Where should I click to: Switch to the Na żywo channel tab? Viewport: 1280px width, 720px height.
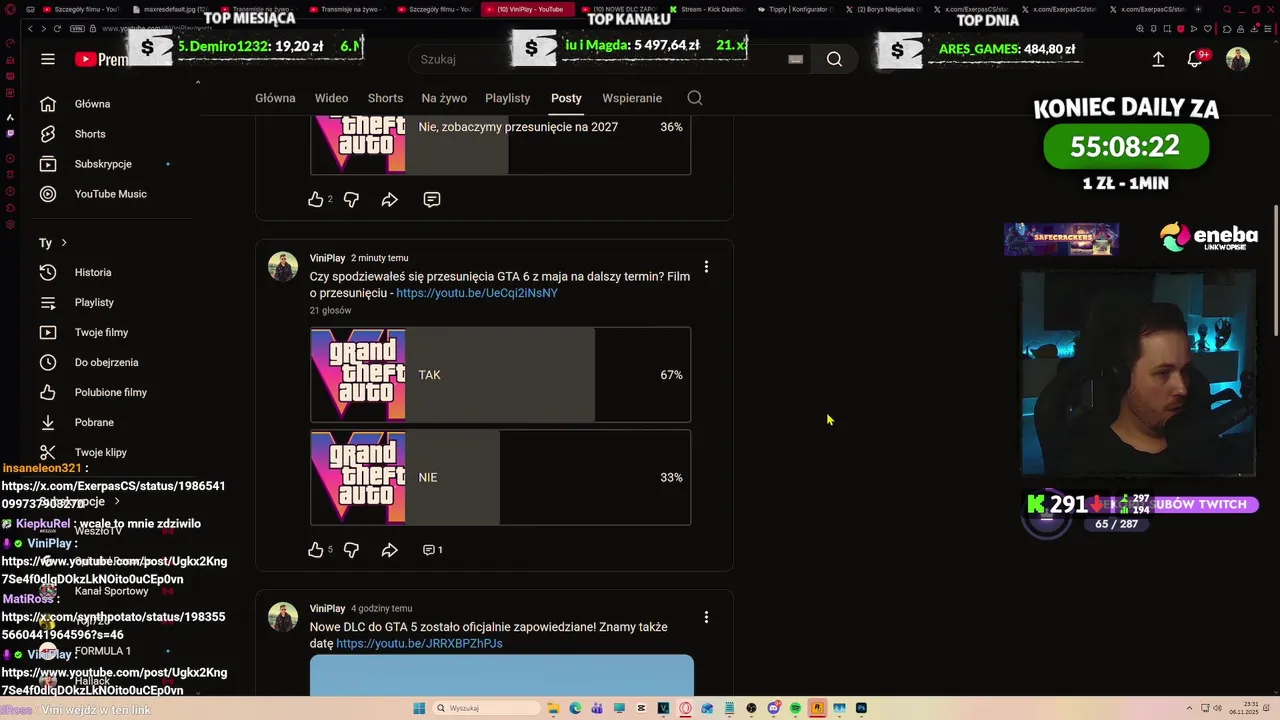tap(444, 98)
